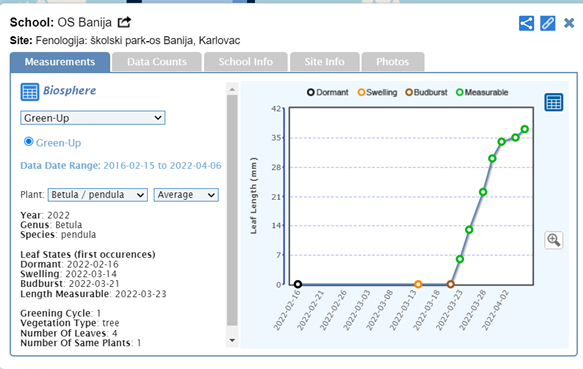Screen dimensions: 583x369
Task: Click the link/paperclip icon in header
Action: coord(547,23)
